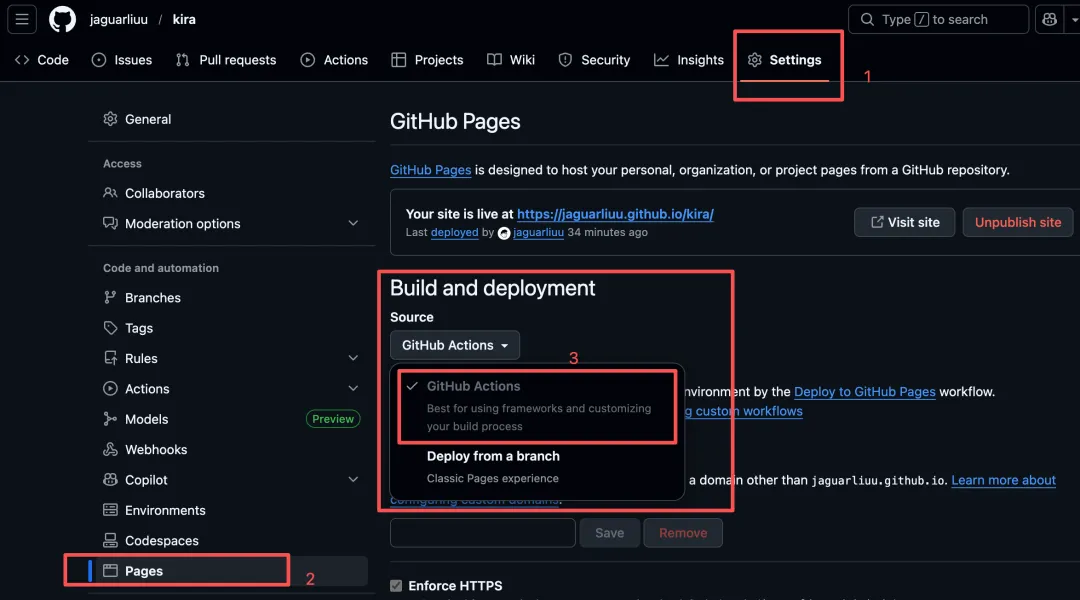Click the Codespaces icon in sidebar

110,540
